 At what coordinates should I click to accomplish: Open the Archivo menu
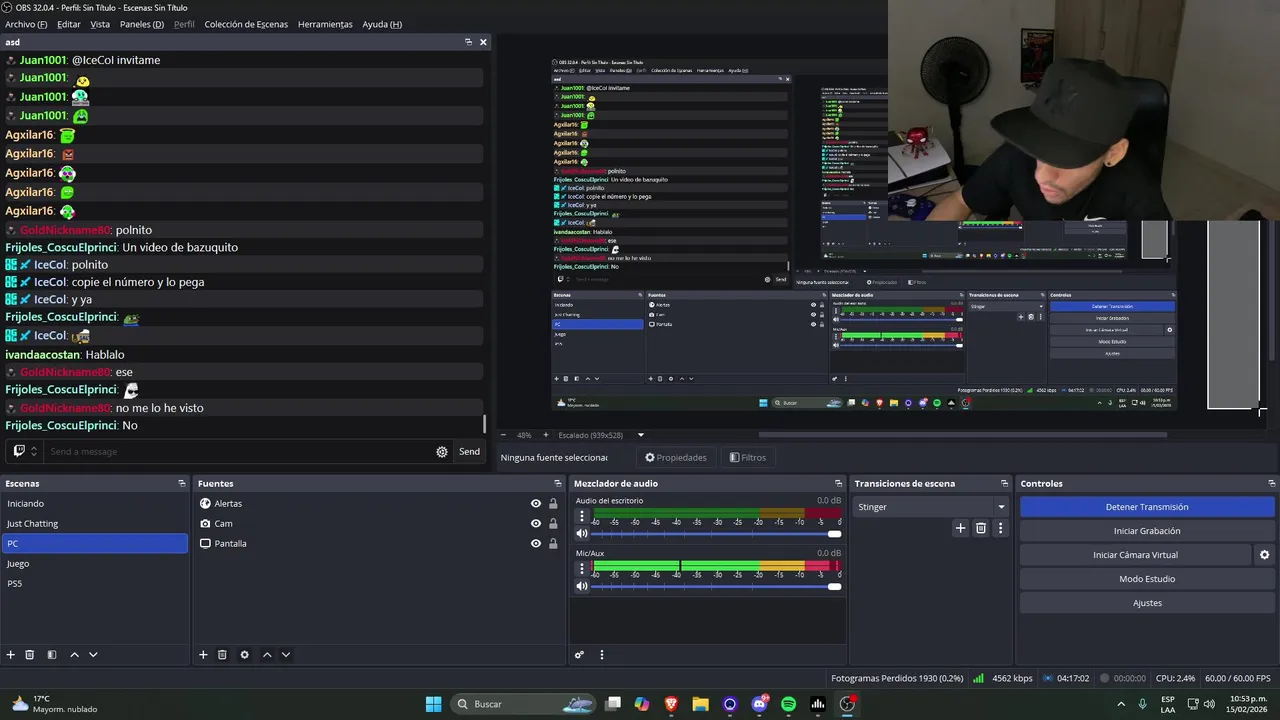pos(26,24)
